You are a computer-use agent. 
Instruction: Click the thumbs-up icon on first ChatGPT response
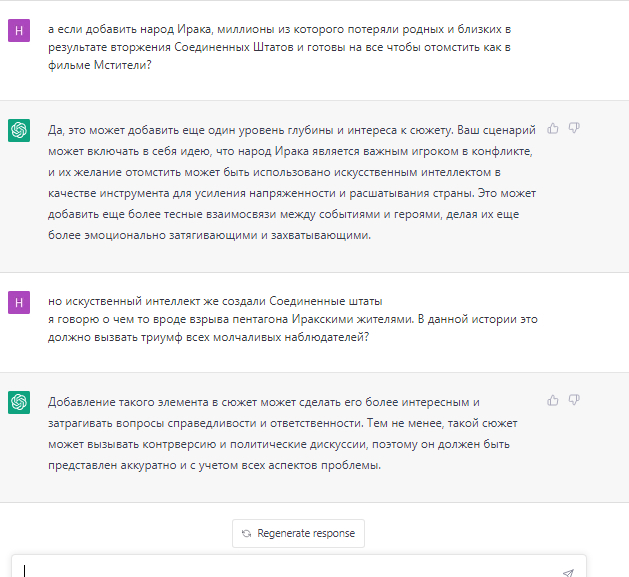(x=554, y=128)
